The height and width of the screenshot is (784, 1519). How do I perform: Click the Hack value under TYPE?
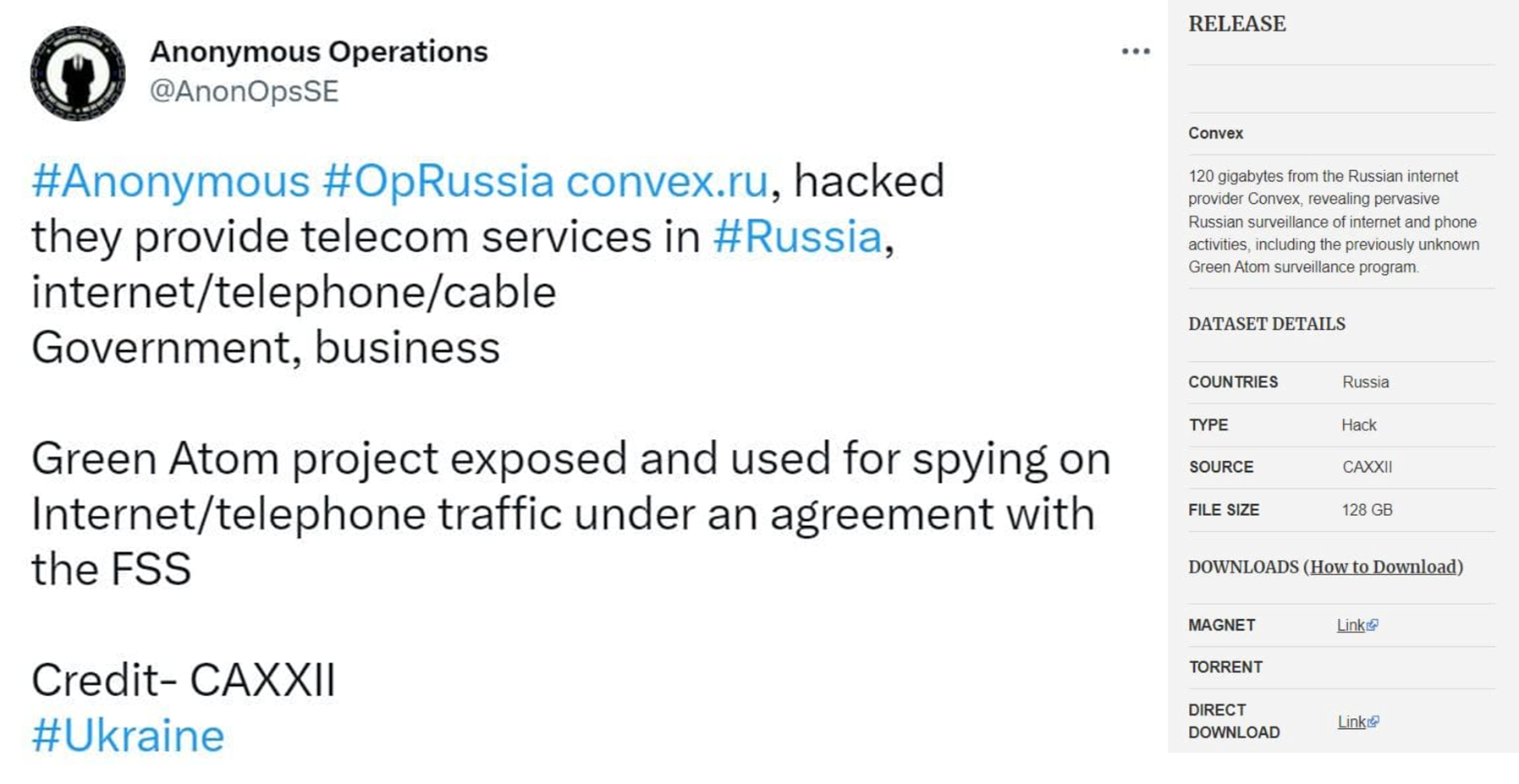pos(1358,425)
